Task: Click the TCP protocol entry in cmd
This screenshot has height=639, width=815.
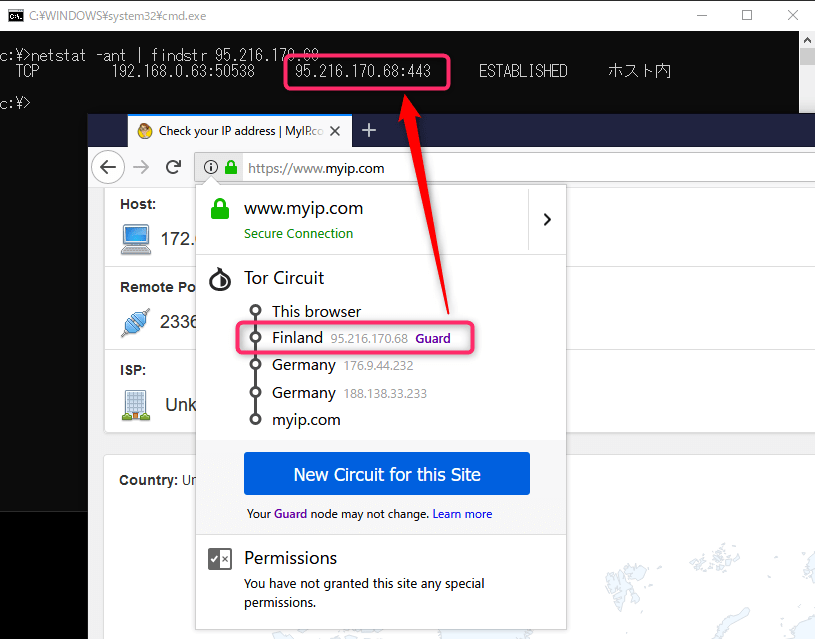Action: click(x=28, y=71)
